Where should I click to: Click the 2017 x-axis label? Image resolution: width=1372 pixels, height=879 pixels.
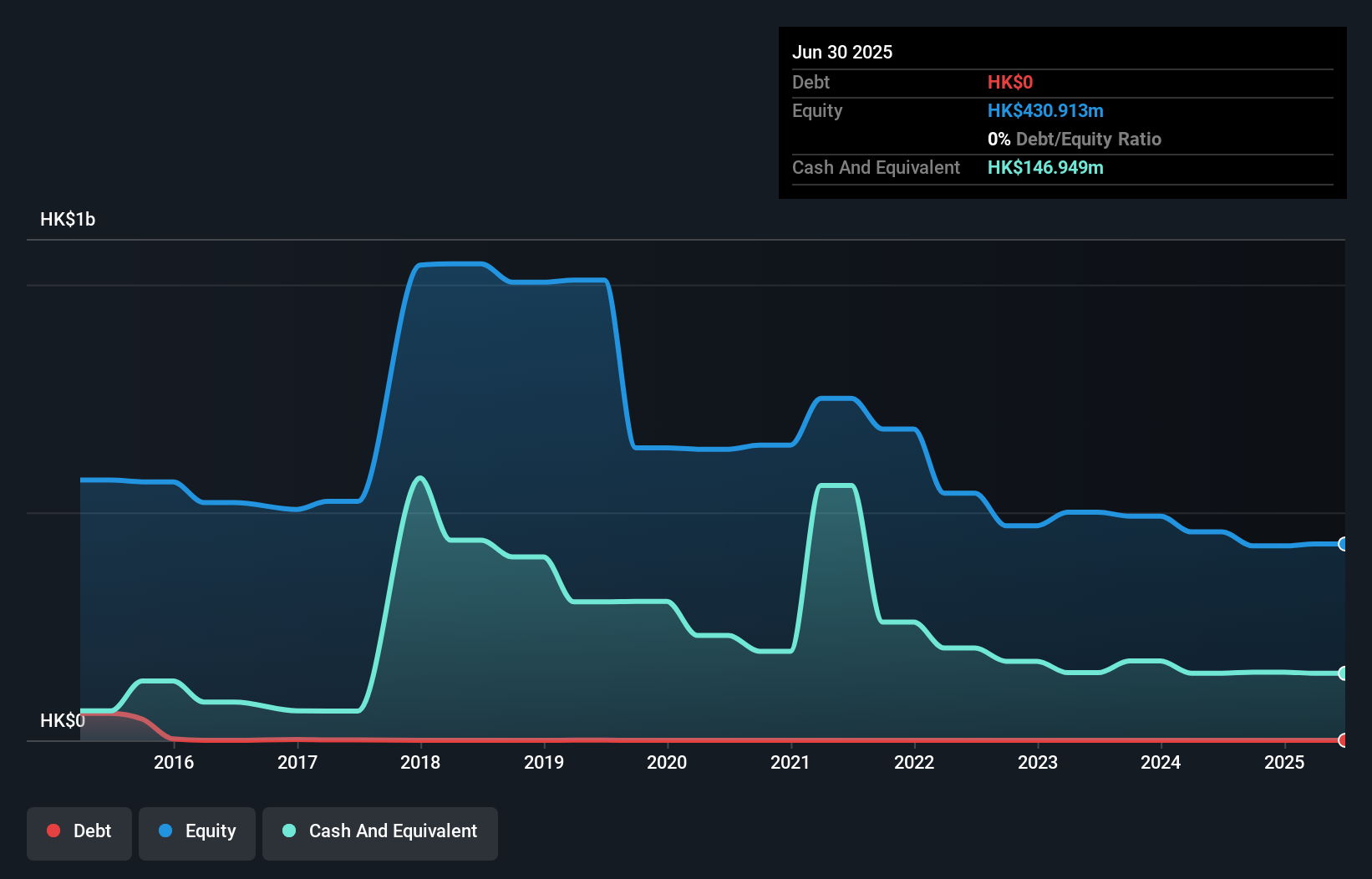(x=297, y=762)
